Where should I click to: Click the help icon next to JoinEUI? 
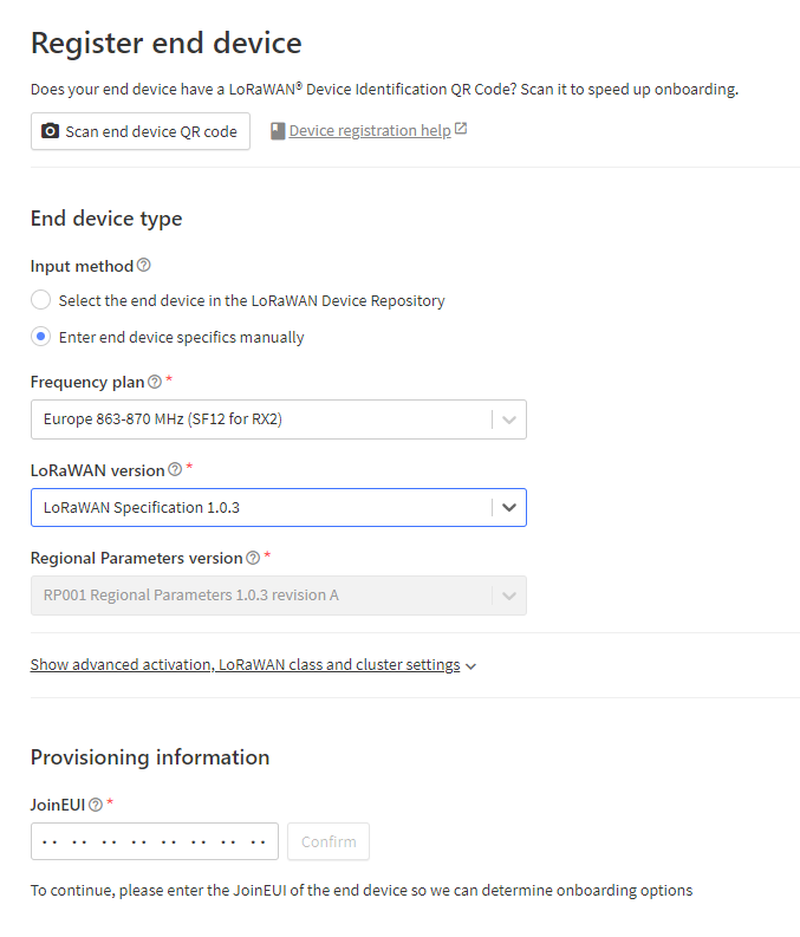coord(96,804)
